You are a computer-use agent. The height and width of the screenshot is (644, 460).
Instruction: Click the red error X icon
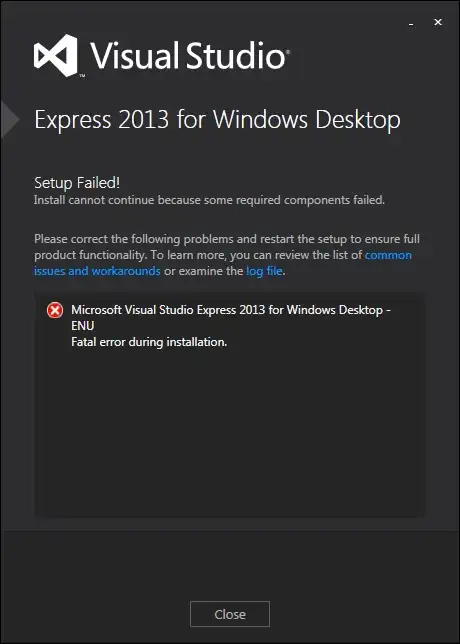55,310
